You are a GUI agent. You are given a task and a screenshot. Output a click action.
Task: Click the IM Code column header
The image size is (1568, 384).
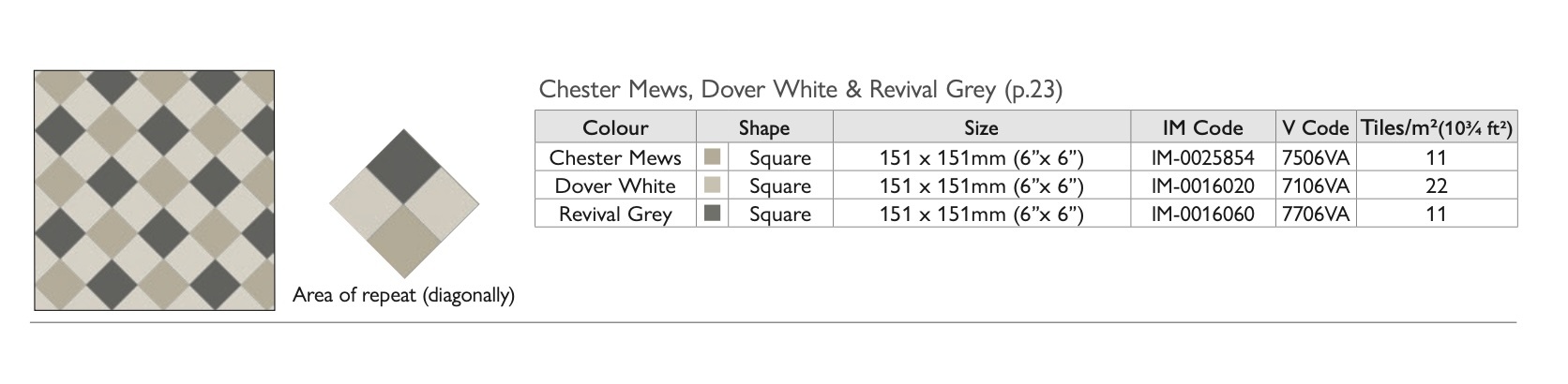click(1202, 127)
